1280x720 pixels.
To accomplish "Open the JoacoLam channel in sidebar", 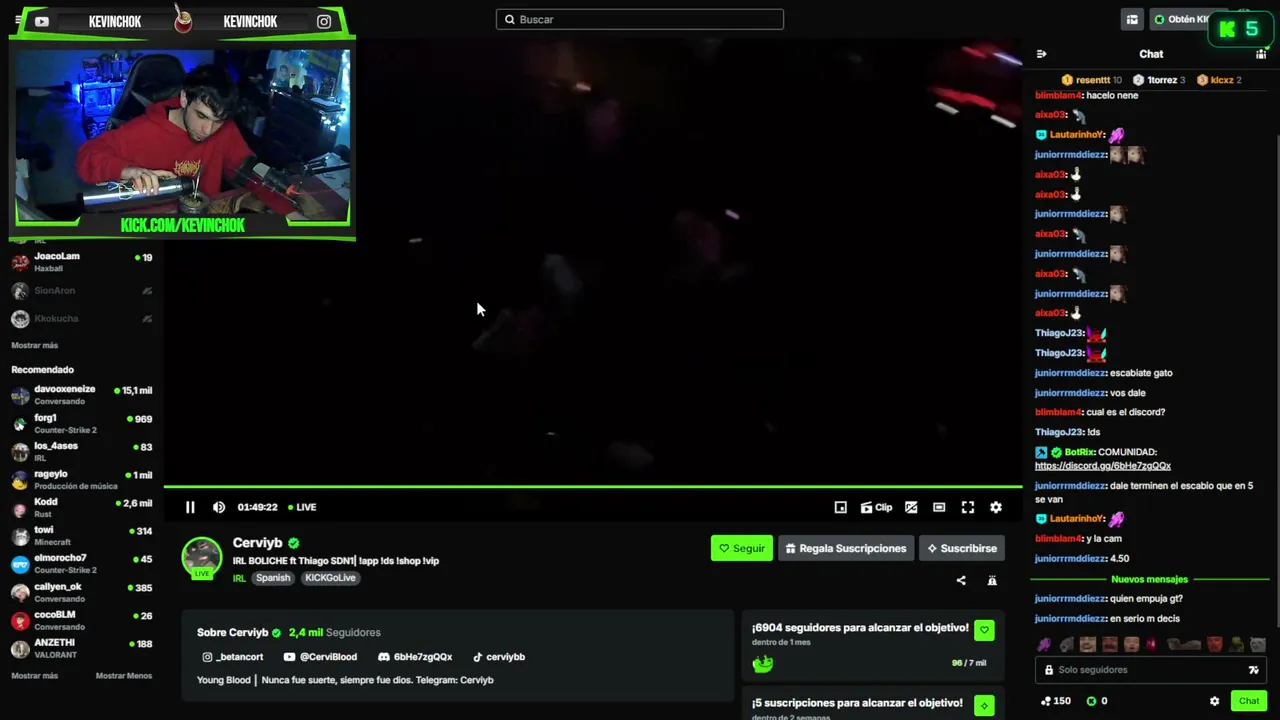I will [x=82, y=262].
